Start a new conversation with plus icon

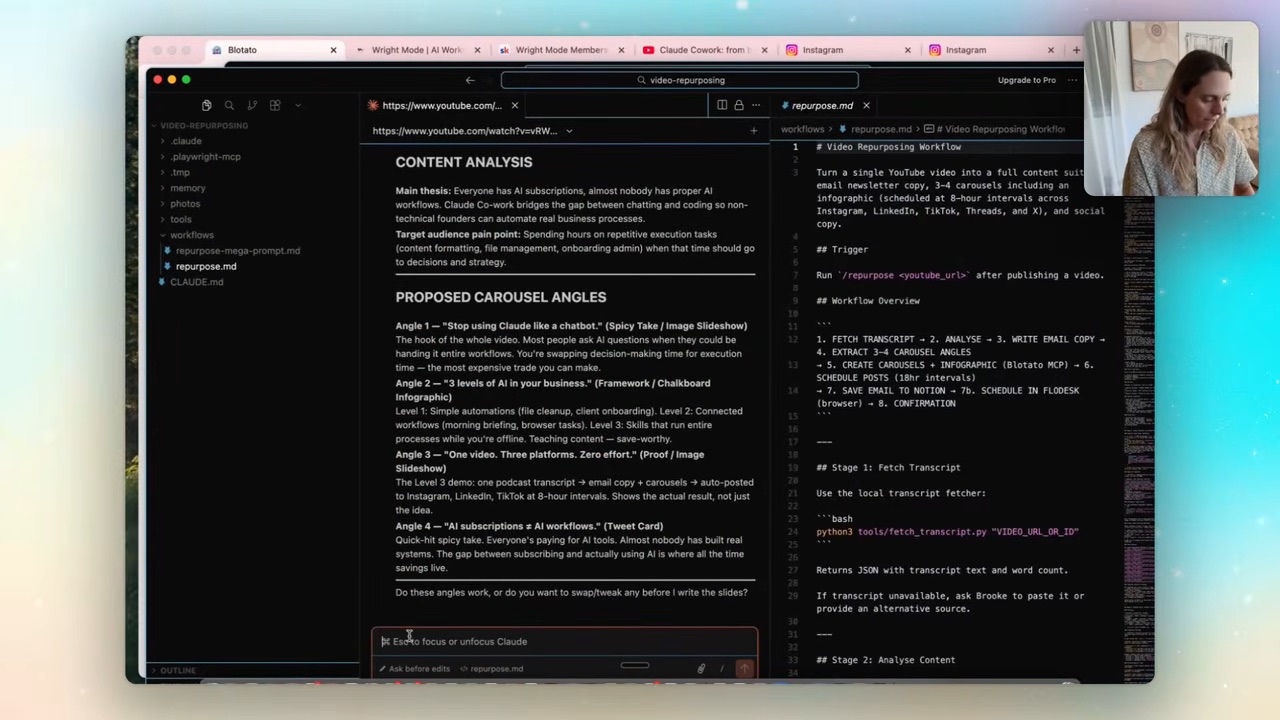click(754, 131)
